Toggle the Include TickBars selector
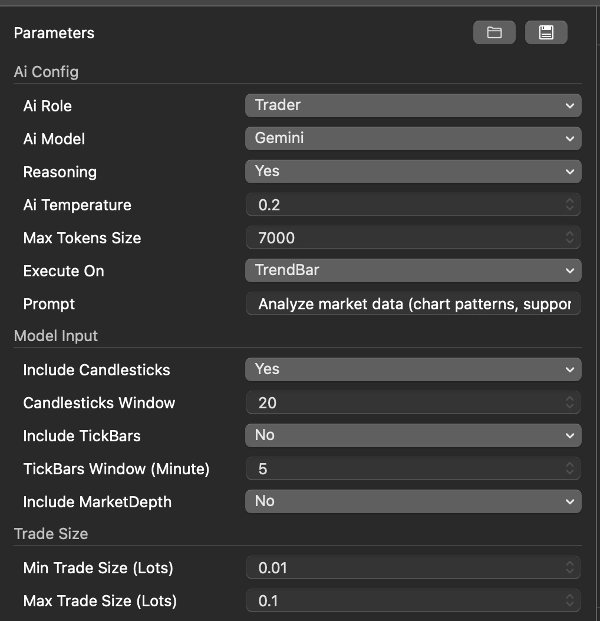This screenshot has width=600, height=621. [x=413, y=435]
